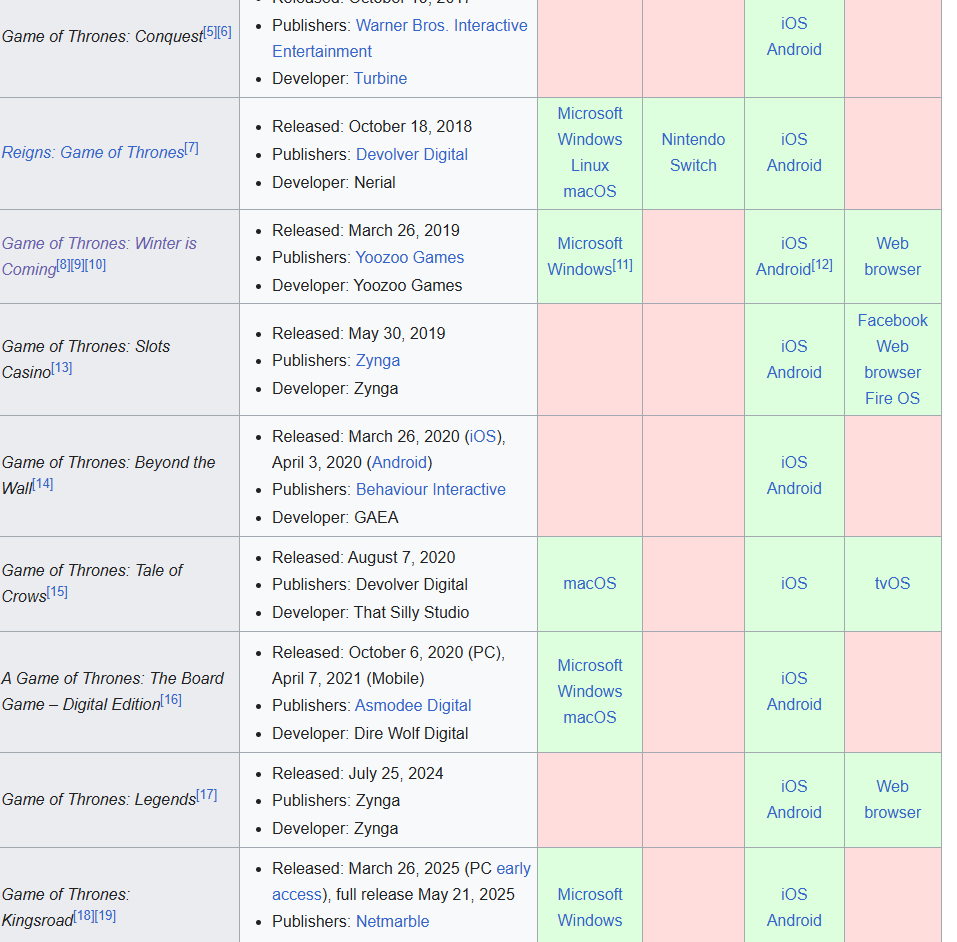The image size is (957, 942).
Task: Click Android in the Kingsroad row
Action: [794, 921]
